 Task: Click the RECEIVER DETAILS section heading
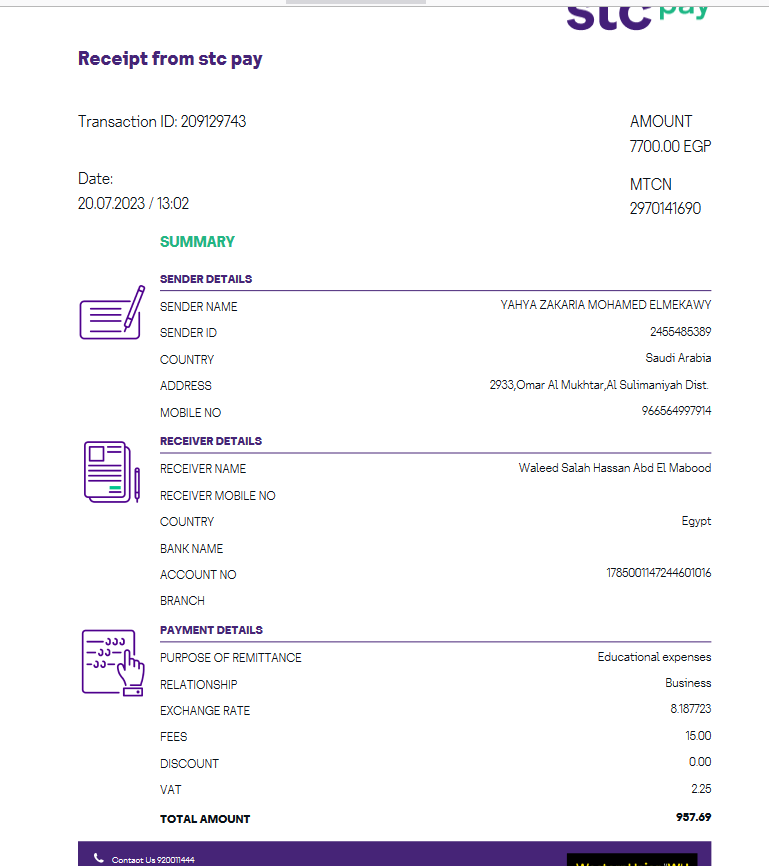point(211,441)
